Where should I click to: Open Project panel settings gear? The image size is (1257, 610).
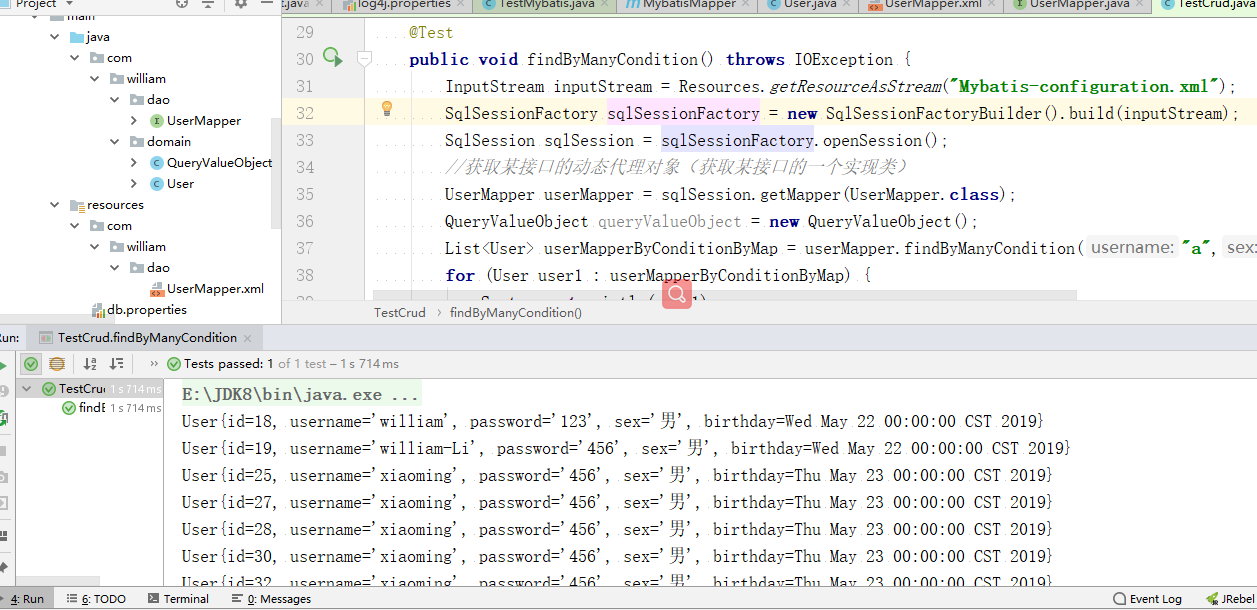[x=241, y=4]
